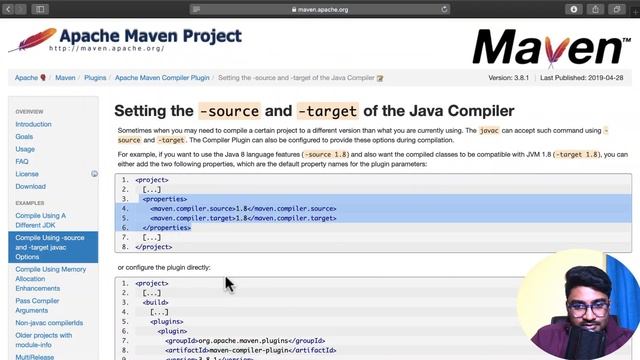Click the opening <properties> code line

(x=165, y=199)
